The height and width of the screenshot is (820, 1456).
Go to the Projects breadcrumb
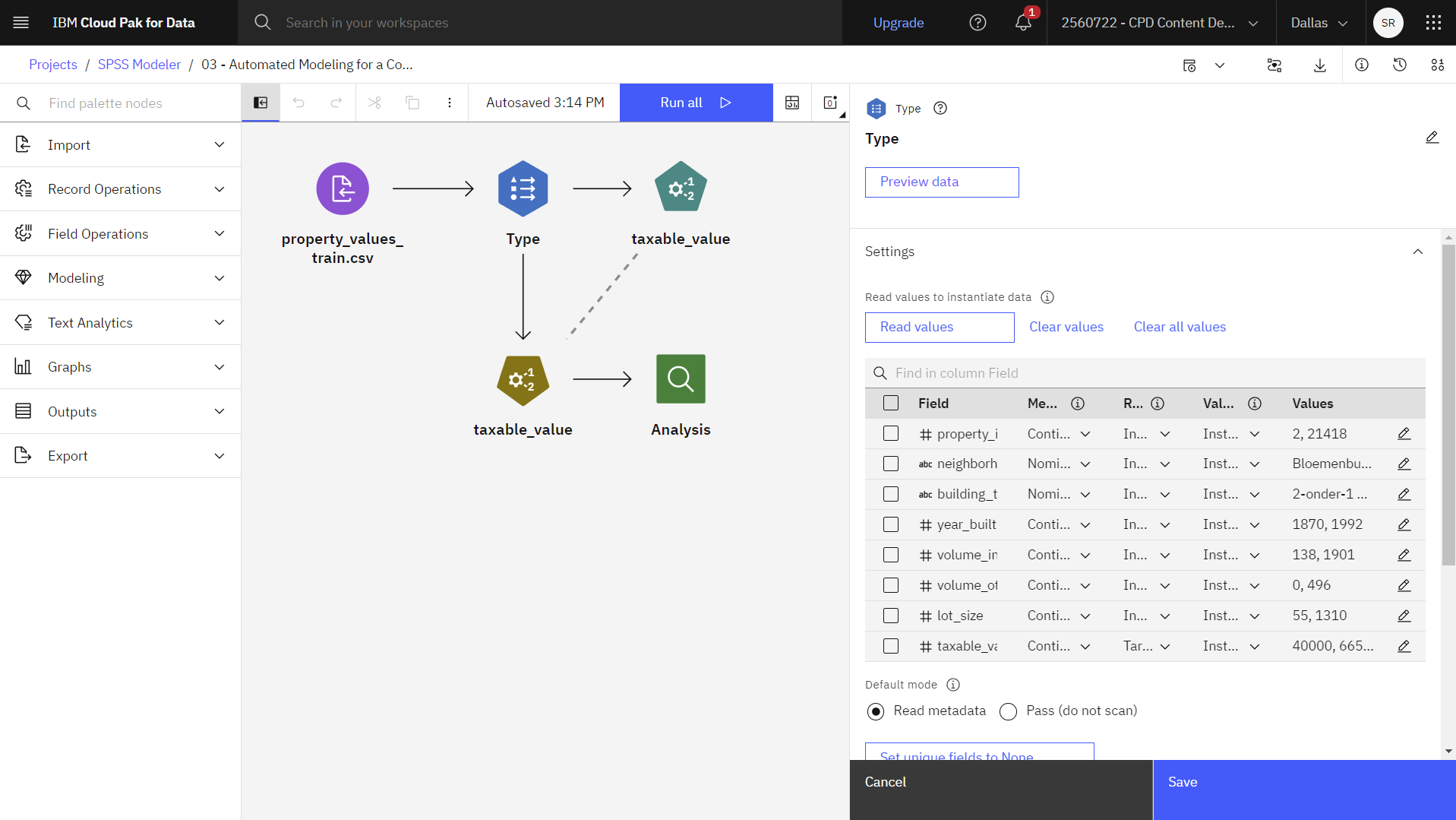pyautogui.click(x=53, y=65)
